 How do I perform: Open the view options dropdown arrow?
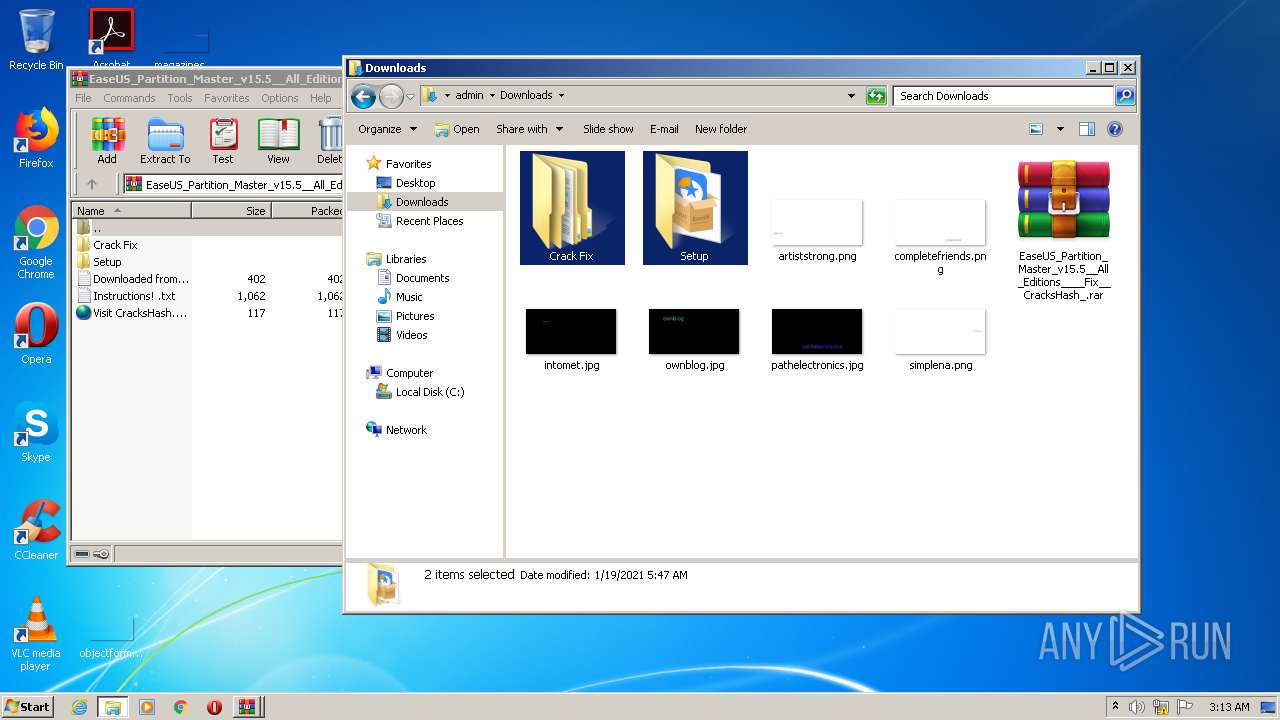click(1060, 129)
